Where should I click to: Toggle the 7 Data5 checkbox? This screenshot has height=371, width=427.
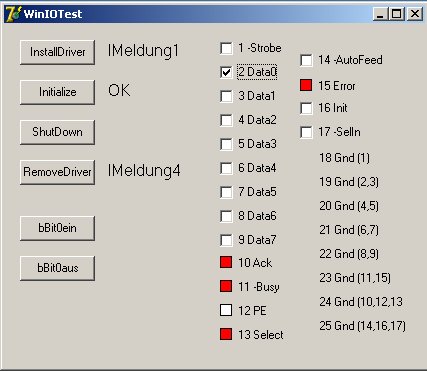(x=226, y=192)
